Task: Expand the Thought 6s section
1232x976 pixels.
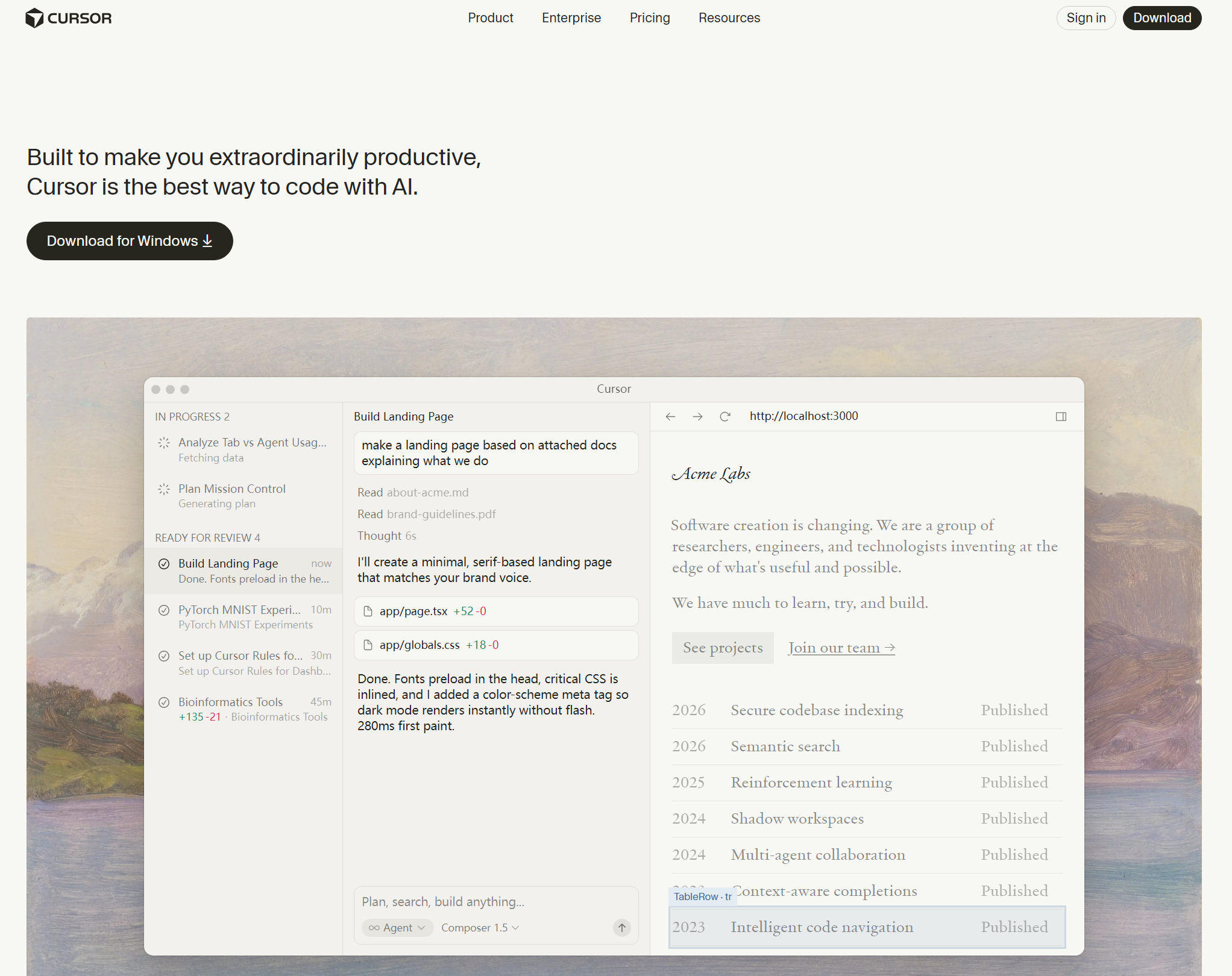Action: [386, 536]
